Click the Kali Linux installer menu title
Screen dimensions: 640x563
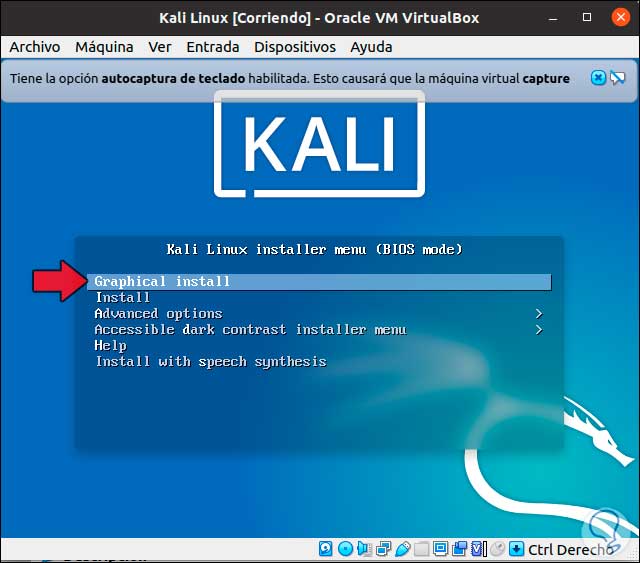(x=314, y=249)
